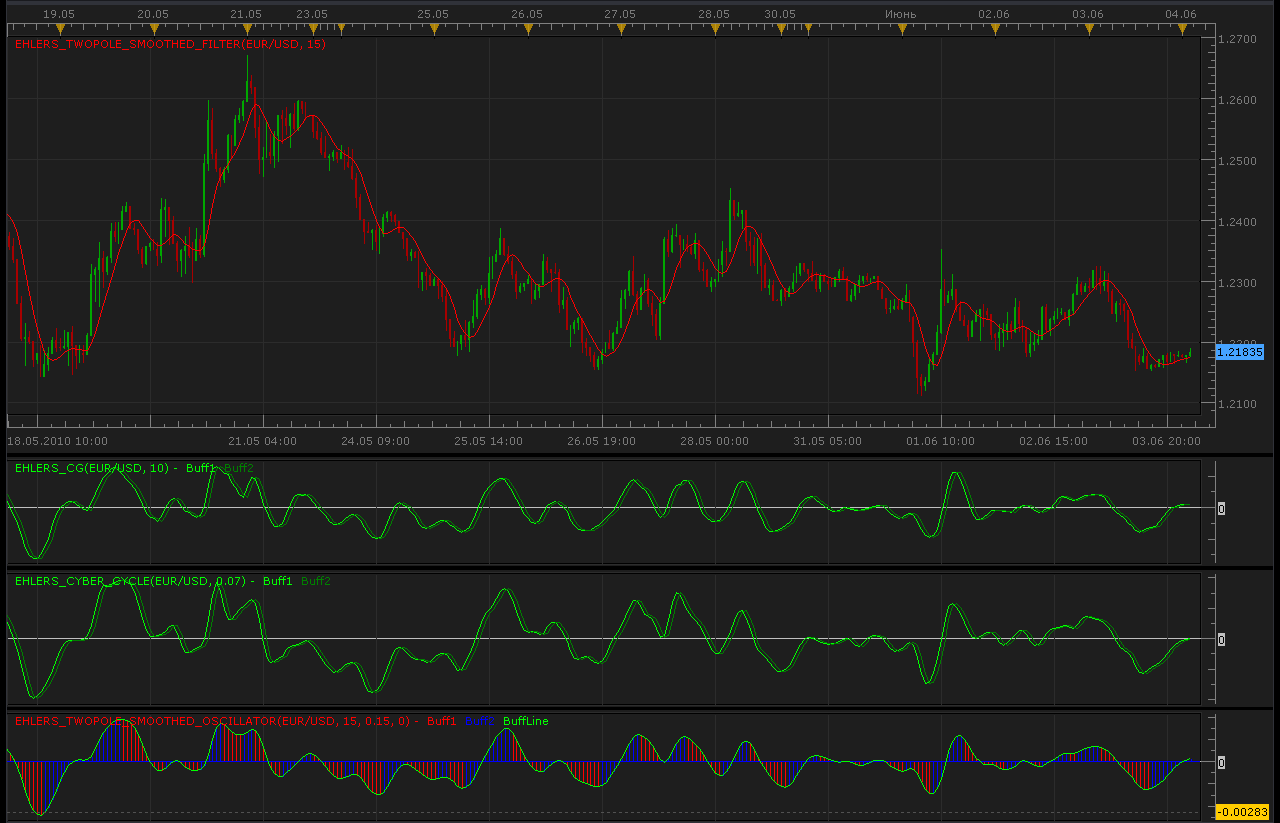Click the red Buff1 legend in oscillator panel

[442, 721]
